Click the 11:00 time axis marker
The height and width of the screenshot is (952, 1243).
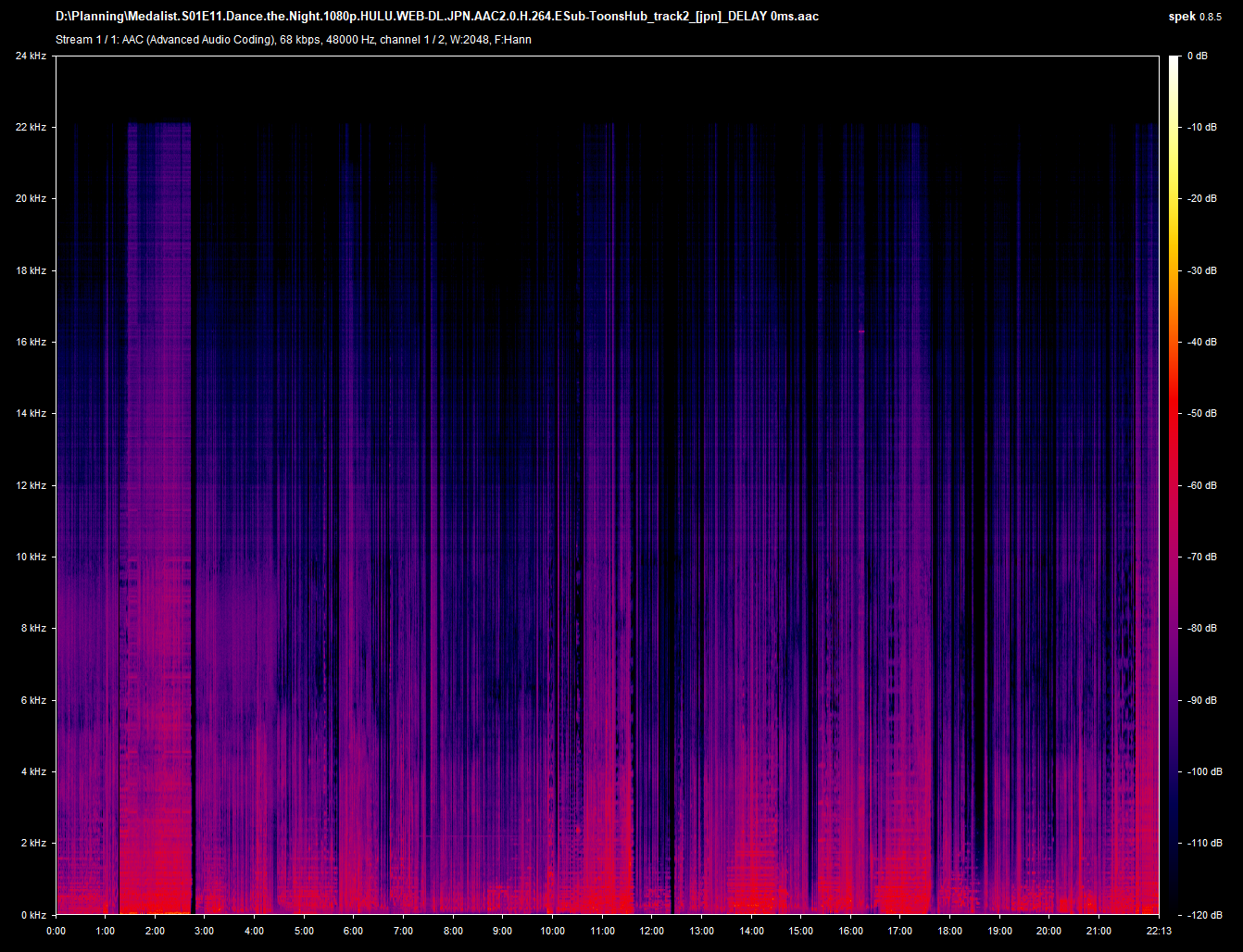coord(602,931)
